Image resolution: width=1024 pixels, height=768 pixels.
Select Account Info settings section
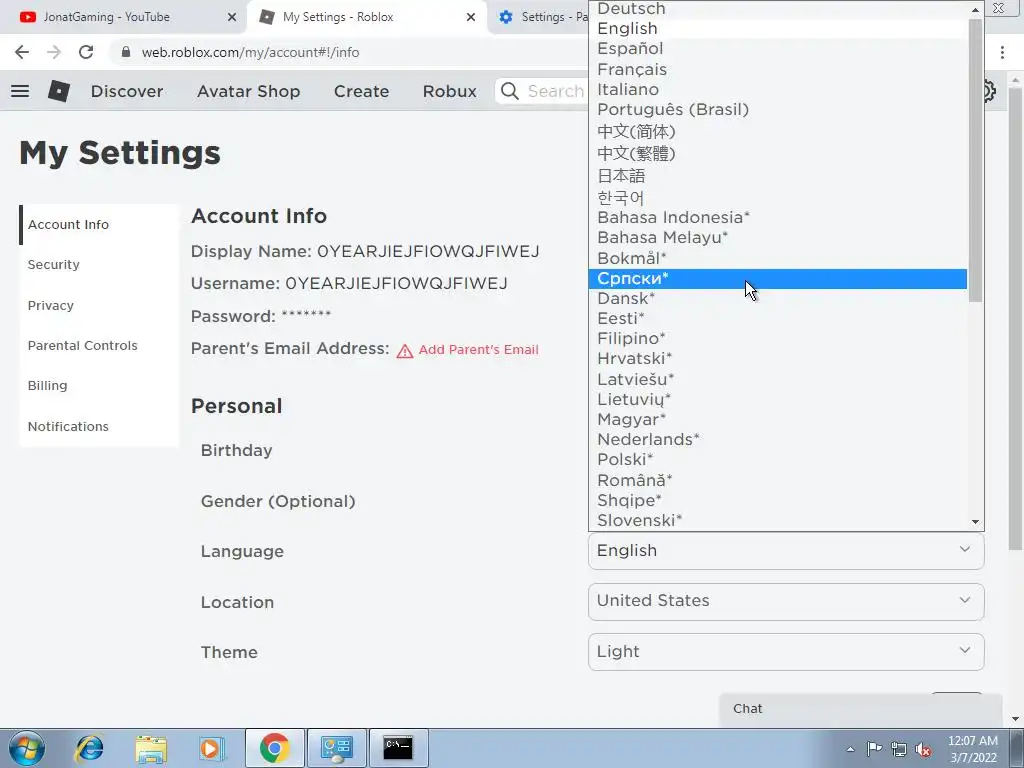(99, 225)
